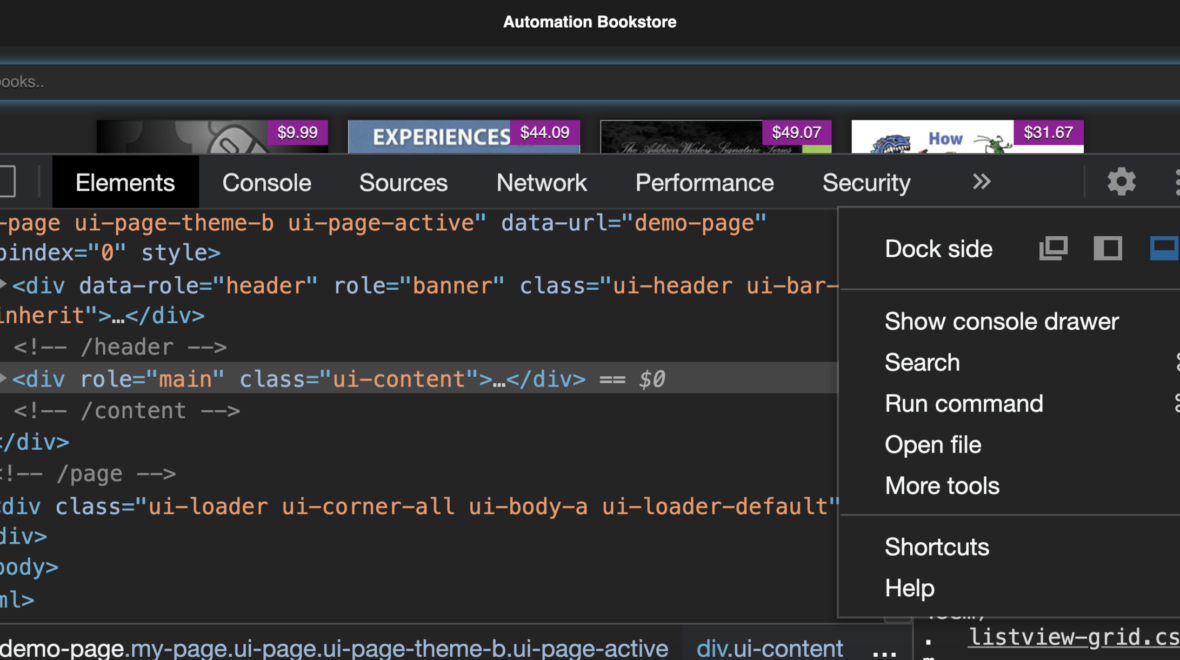Click "Help" at the menu bottom
Viewport: 1180px width, 660px height.
[909, 588]
